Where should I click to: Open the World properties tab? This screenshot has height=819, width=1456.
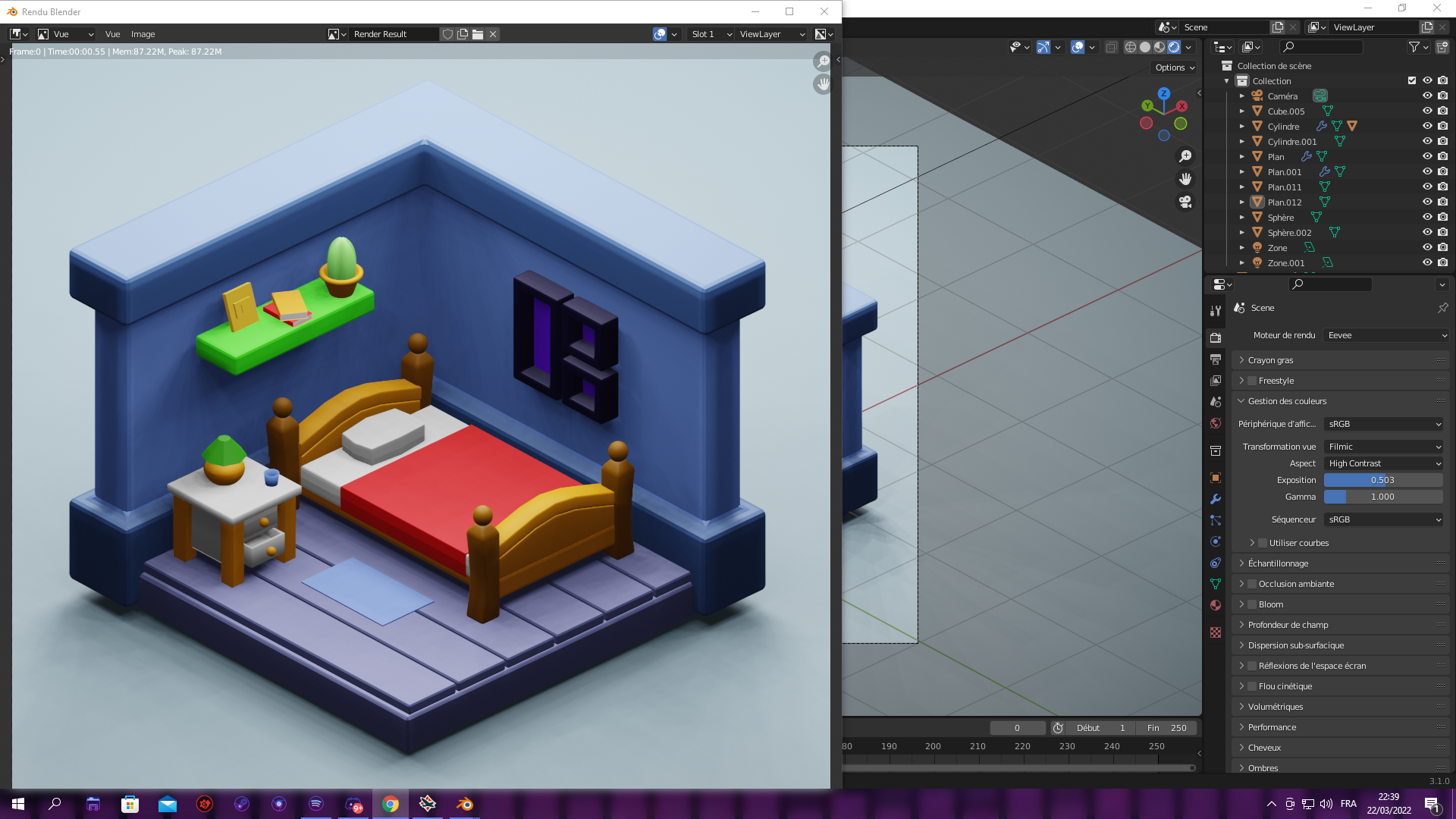[1216, 423]
